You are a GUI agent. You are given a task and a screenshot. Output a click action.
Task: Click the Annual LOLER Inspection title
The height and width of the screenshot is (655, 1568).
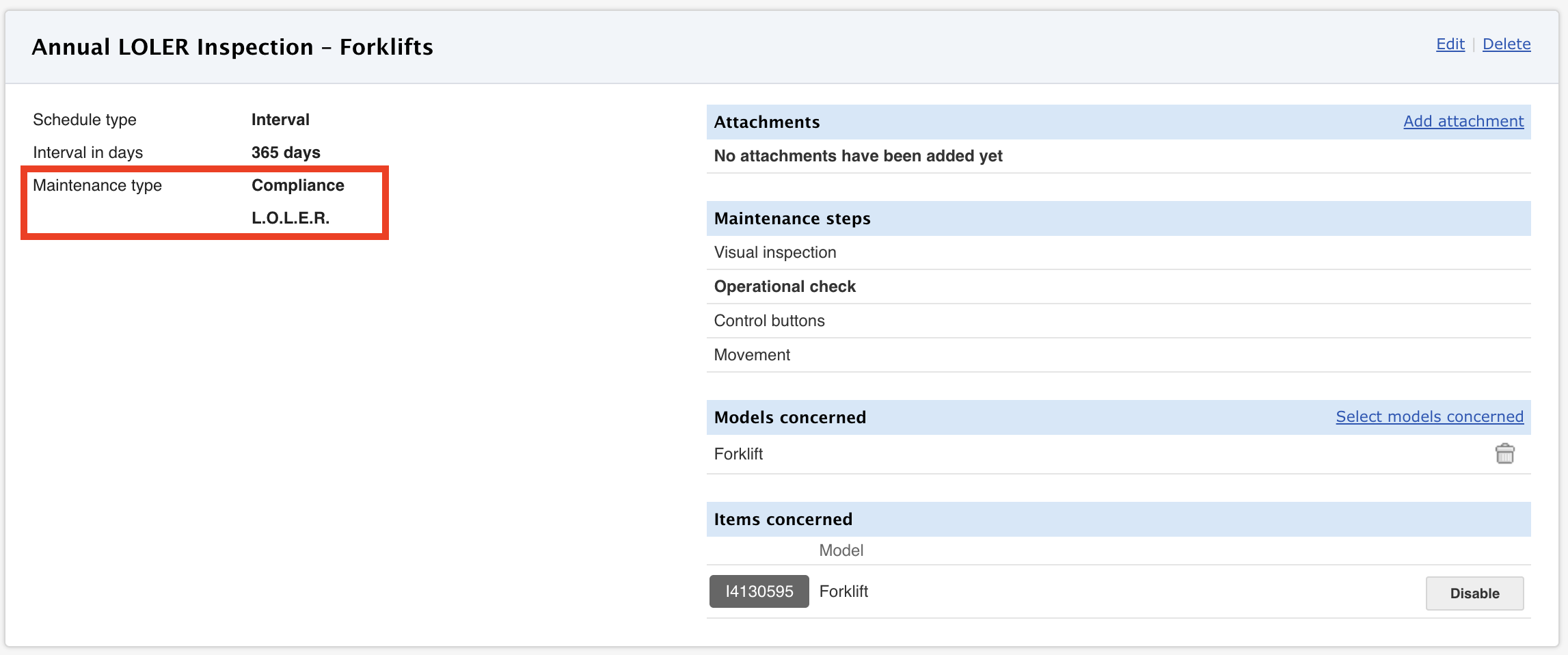pyautogui.click(x=232, y=47)
